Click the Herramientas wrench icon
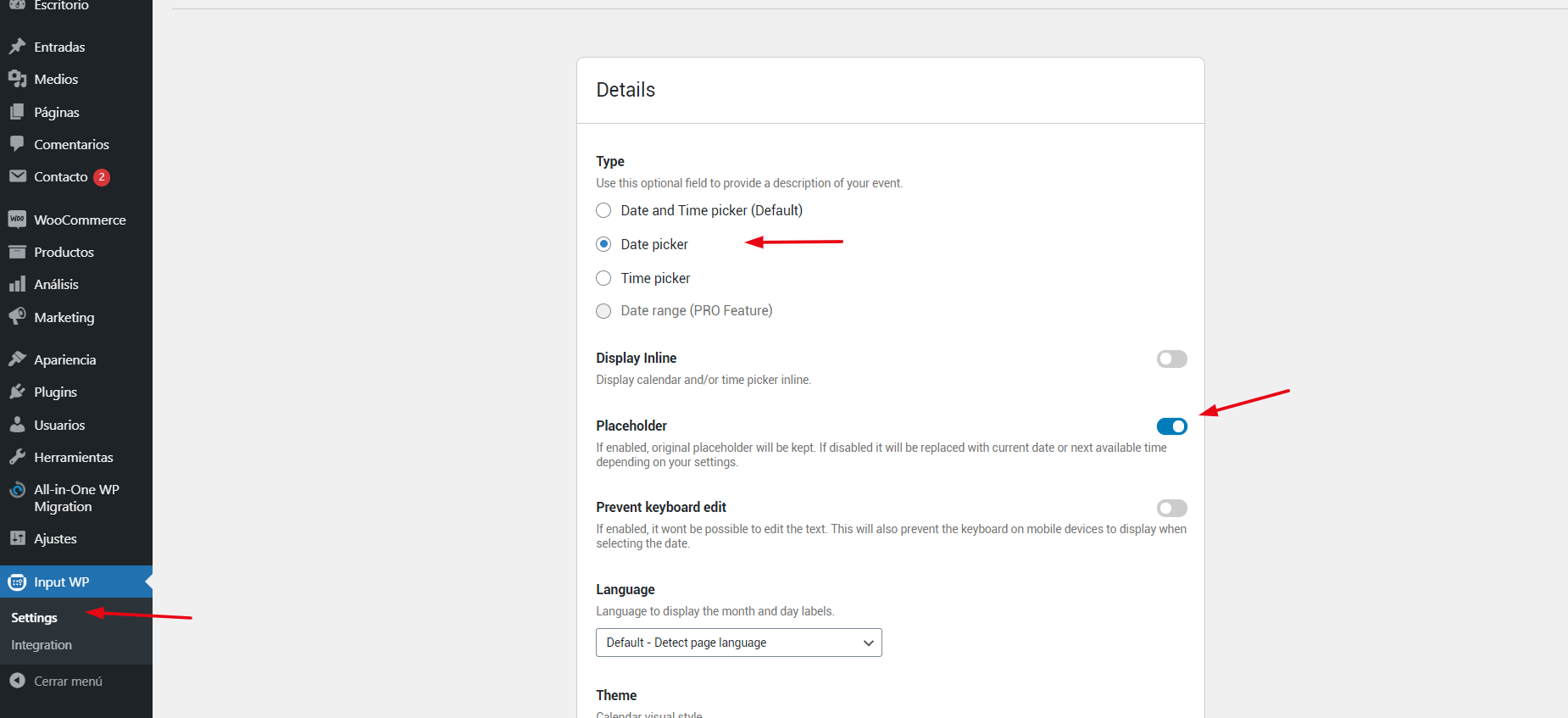The image size is (1568, 718). pyautogui.click(x=17, y=457)
